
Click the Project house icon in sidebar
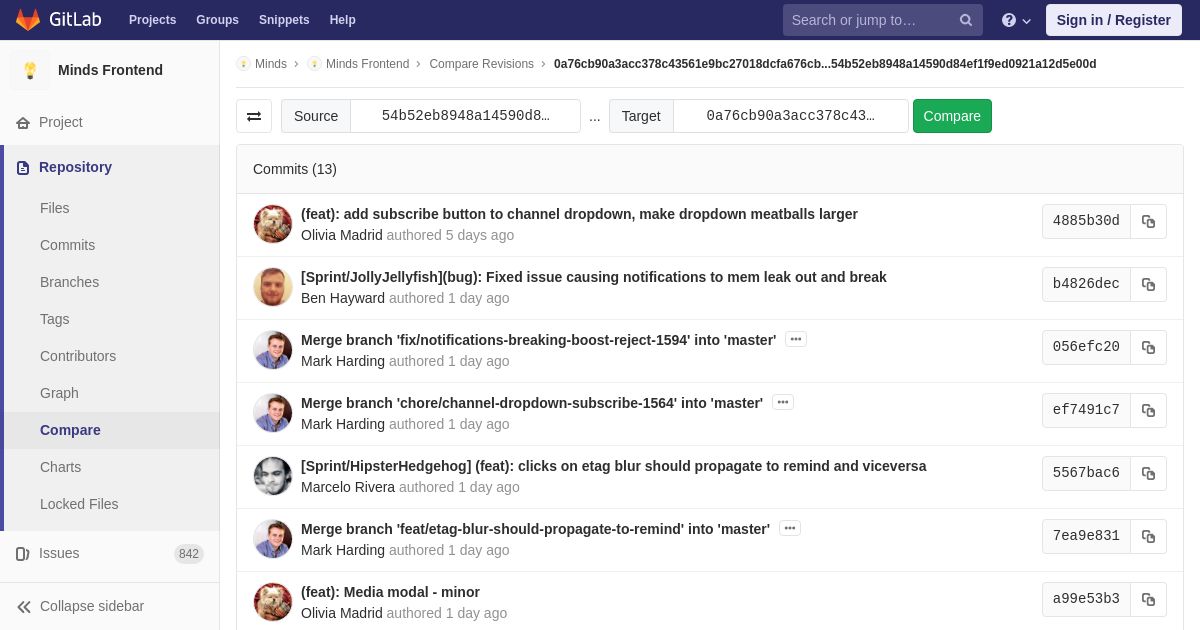click(23, 122)
